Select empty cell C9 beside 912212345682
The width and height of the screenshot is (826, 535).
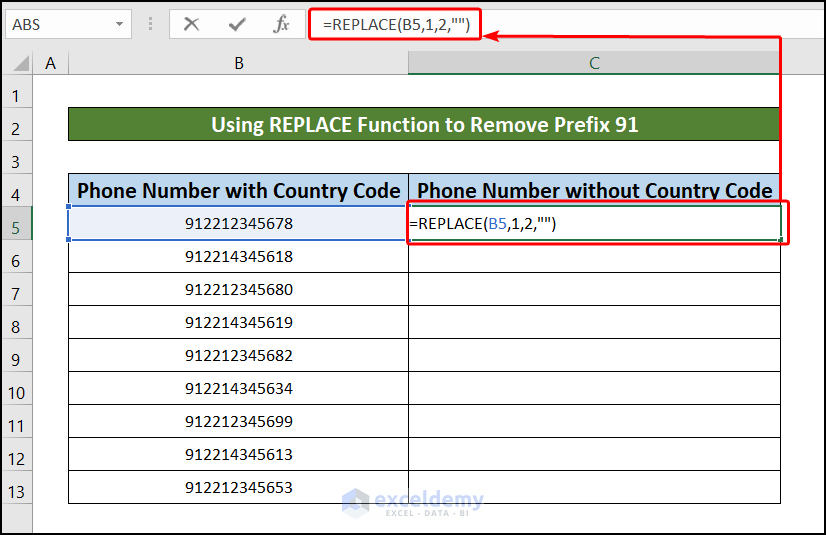pyautogui.click(x=594, y=355)
